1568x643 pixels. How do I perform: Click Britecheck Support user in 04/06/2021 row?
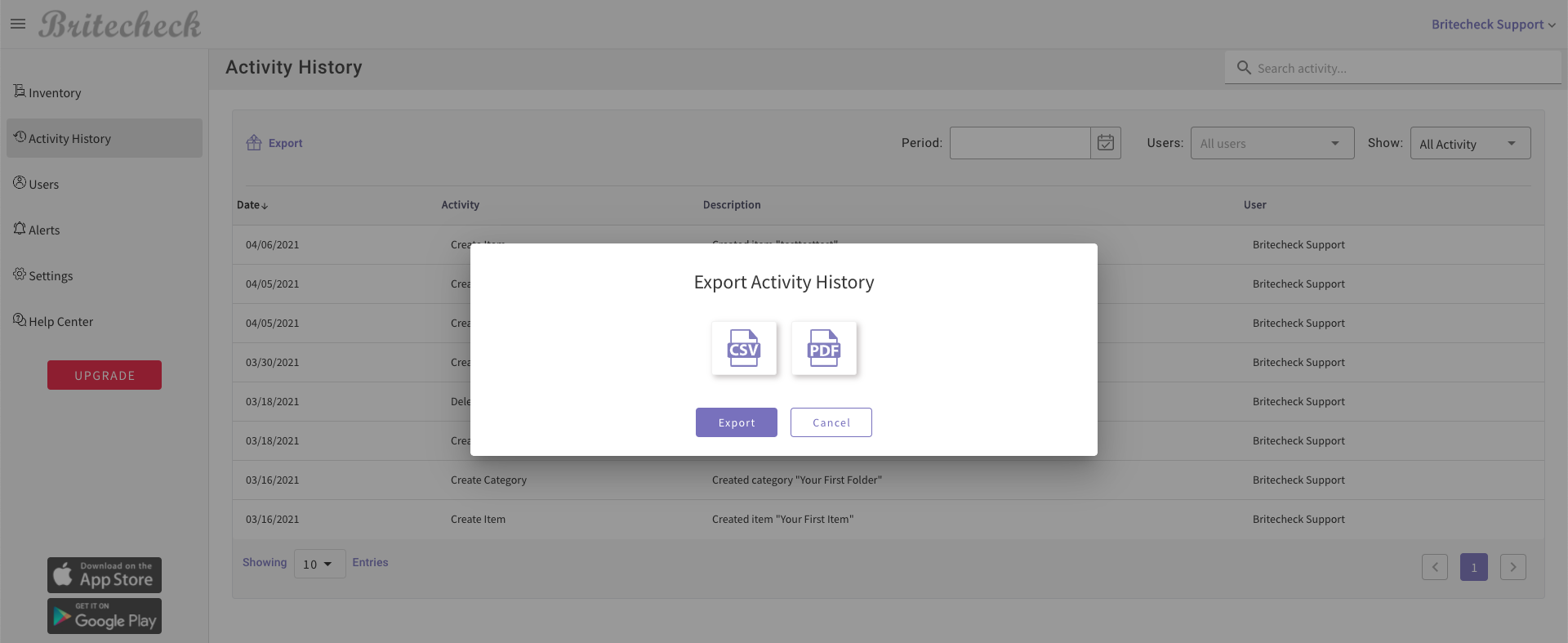coord(1298,245)
